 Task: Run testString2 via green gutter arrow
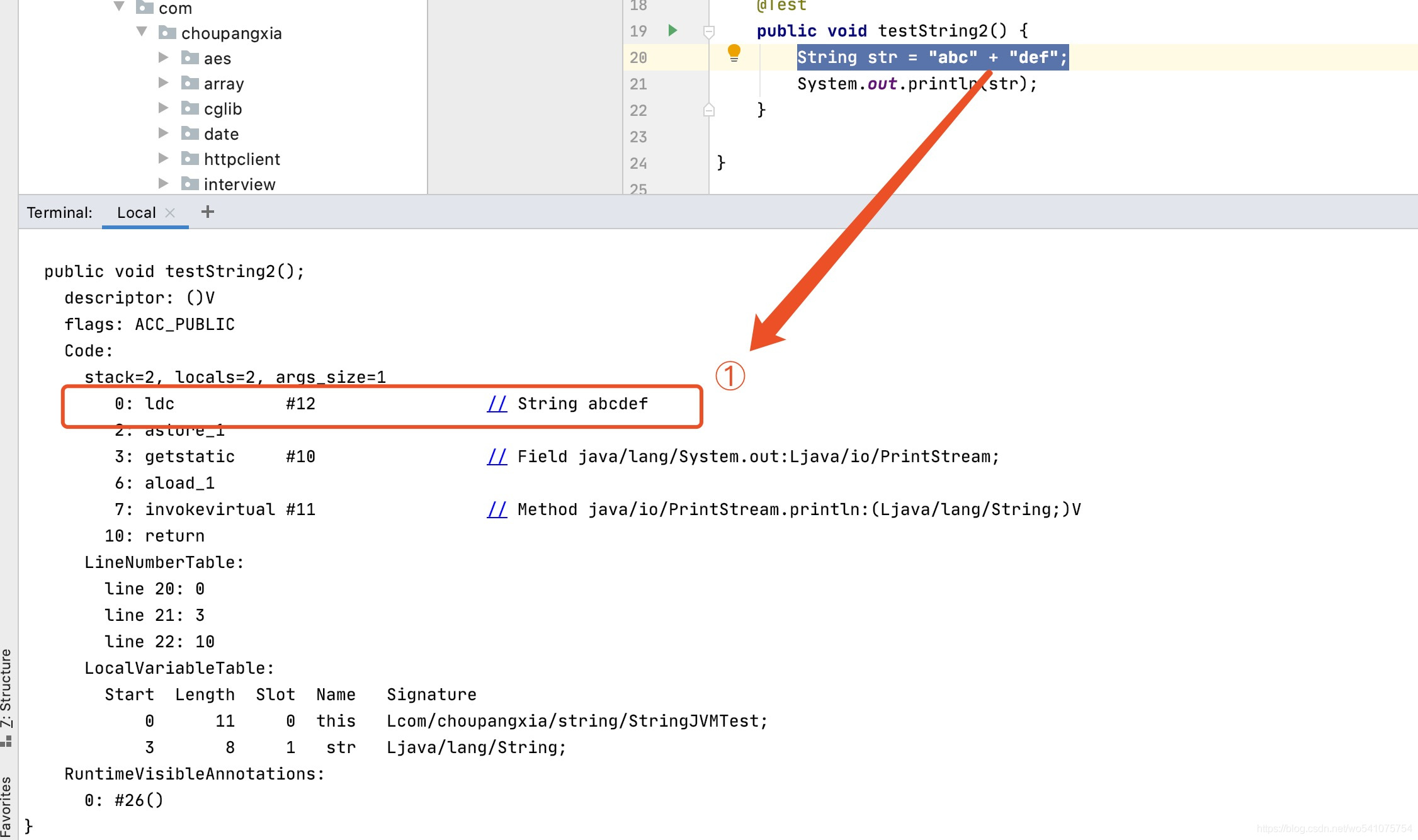pos(671,30)
